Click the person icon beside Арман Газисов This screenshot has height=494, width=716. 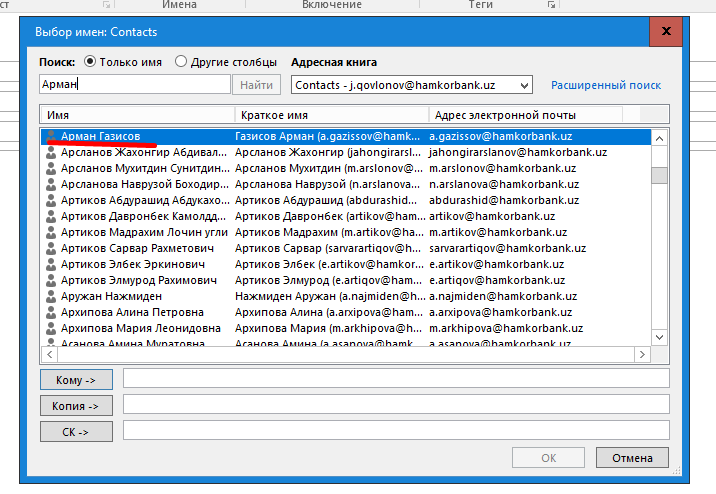51,136
